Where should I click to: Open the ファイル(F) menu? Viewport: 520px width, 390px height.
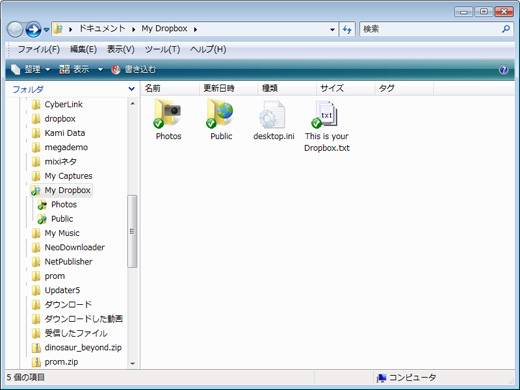pyautogui.click(x=38, y=49)
